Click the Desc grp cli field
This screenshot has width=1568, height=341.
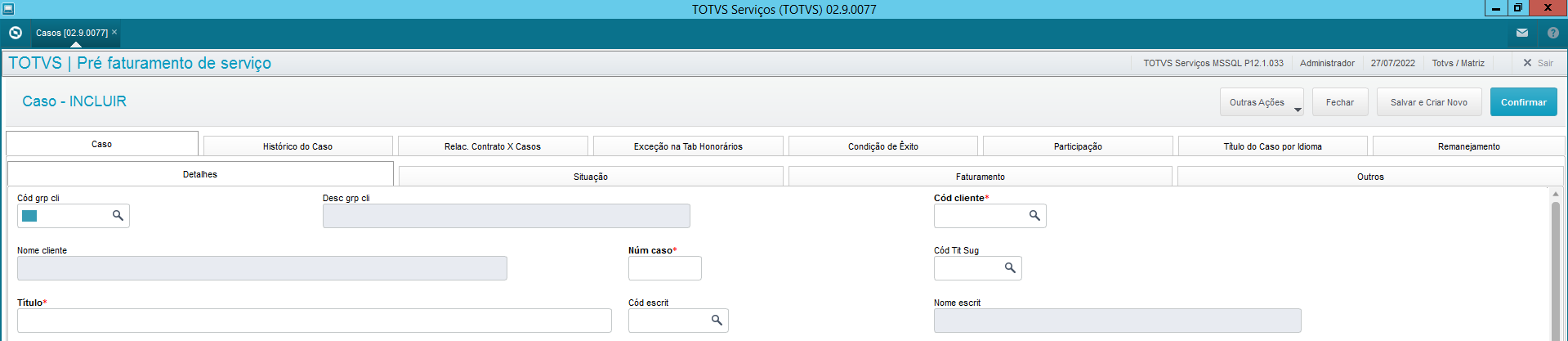coord(506,216)
